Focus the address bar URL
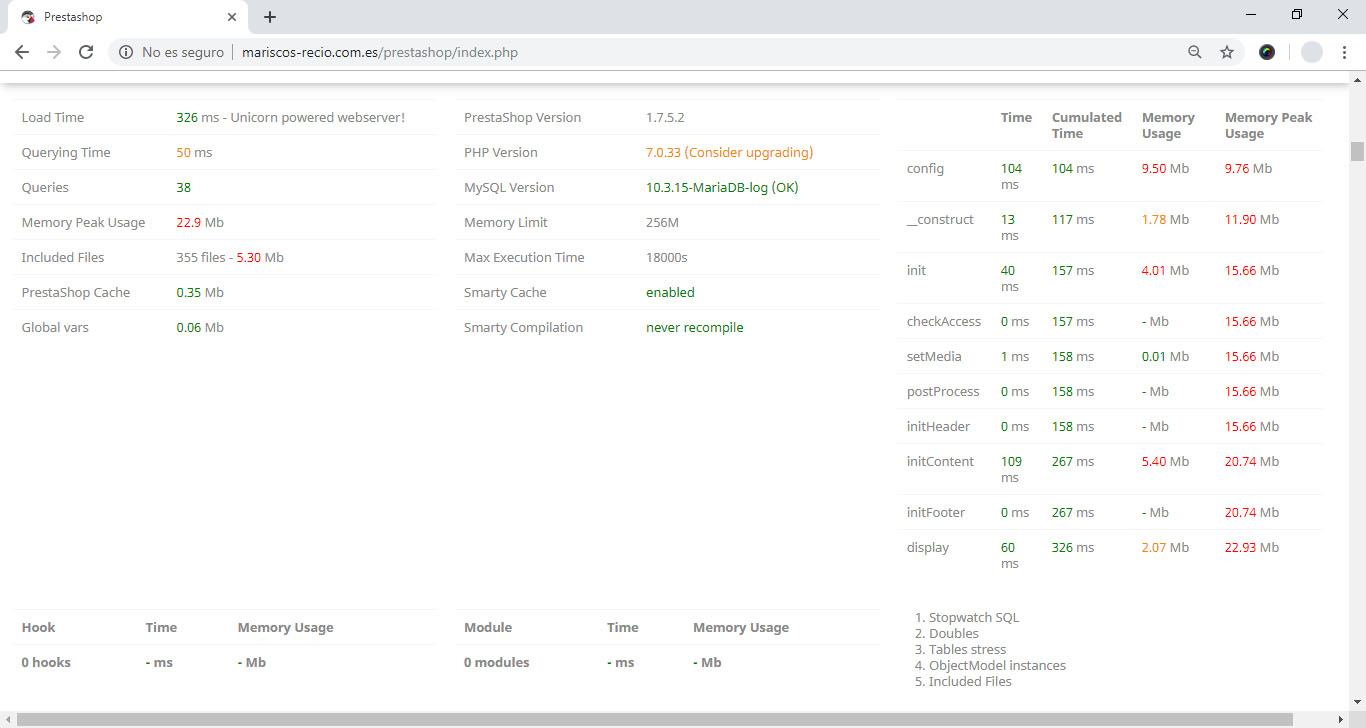 click(x=380, y=52)
